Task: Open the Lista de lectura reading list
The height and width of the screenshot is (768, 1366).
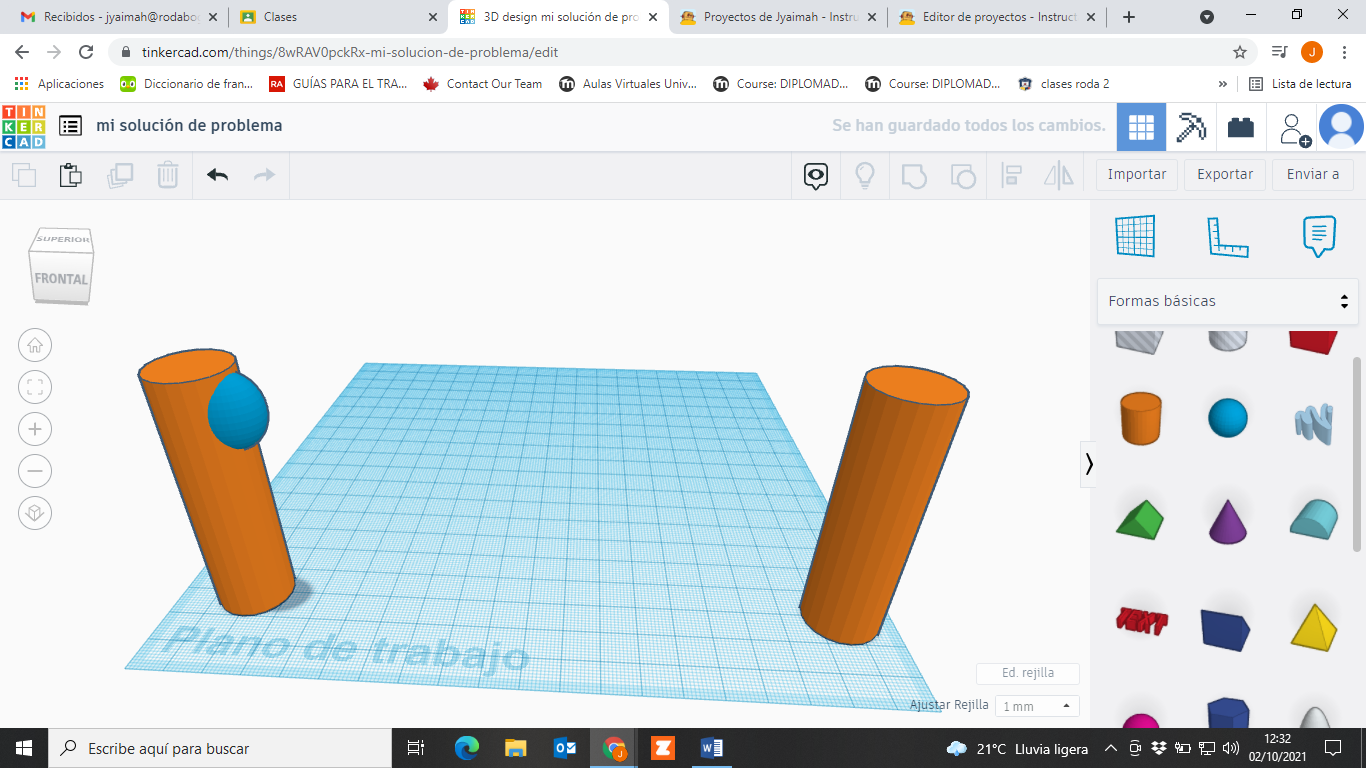Action: pos(1301,84)
